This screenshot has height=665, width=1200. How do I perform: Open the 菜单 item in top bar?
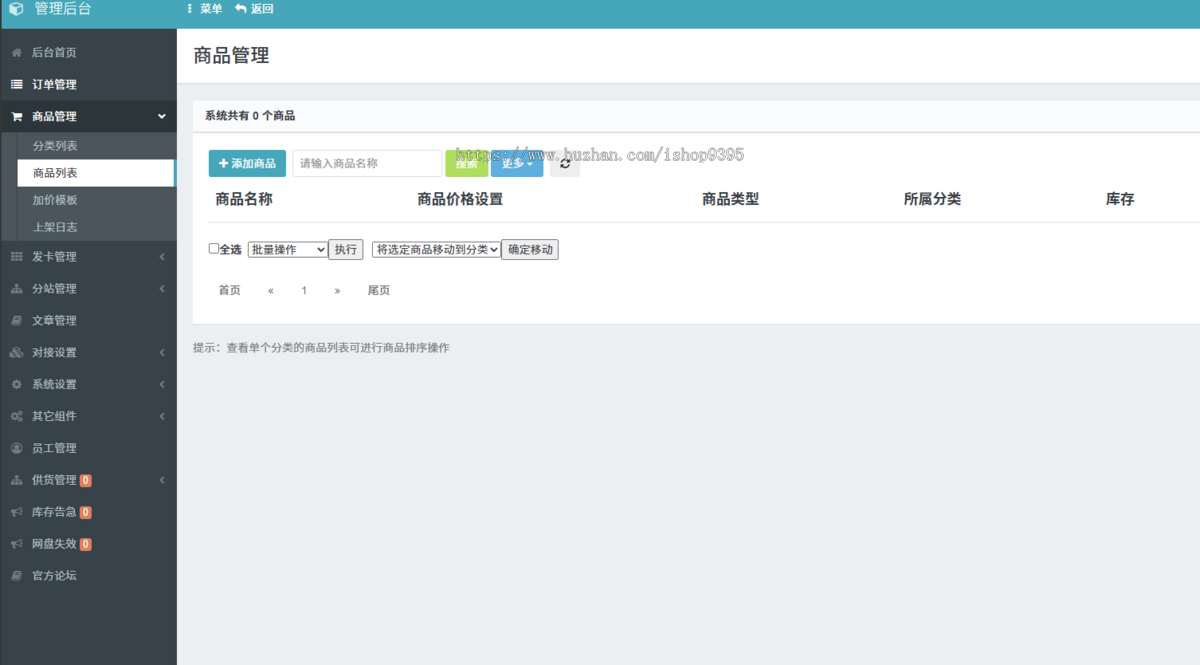point(205,9)
